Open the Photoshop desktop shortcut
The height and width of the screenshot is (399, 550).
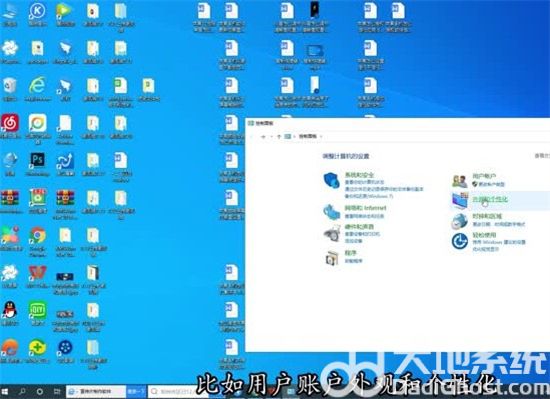click(x=37, y=164)
